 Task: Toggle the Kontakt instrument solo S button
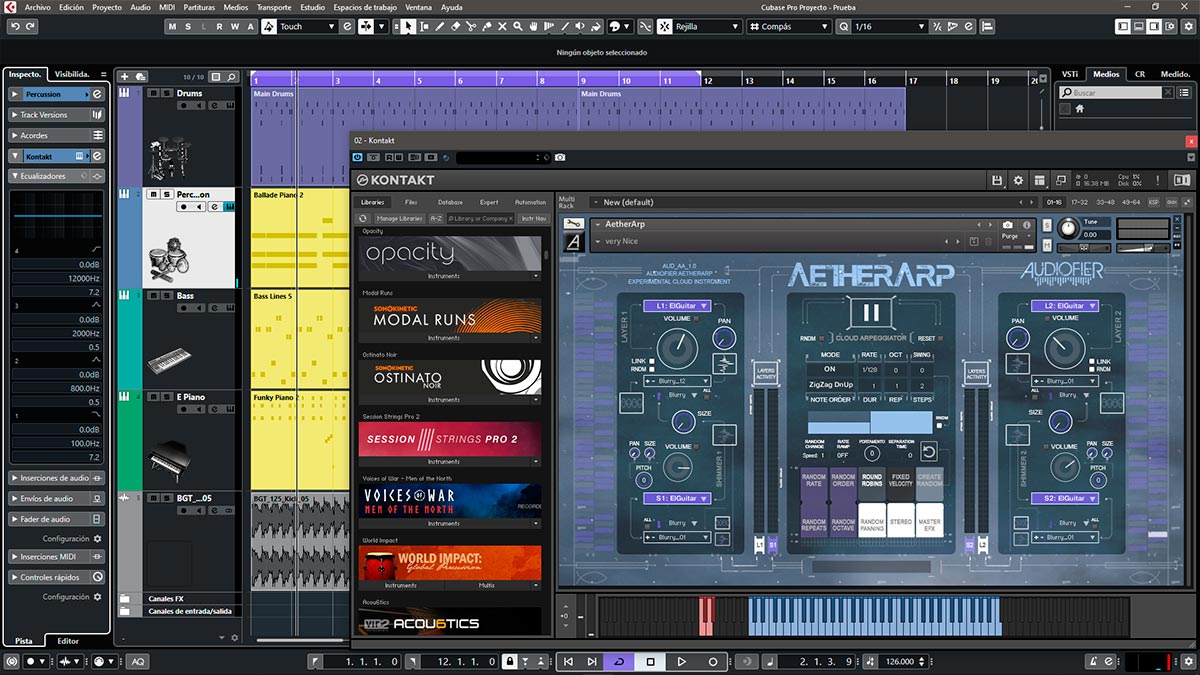click(x=1047, y=224)
